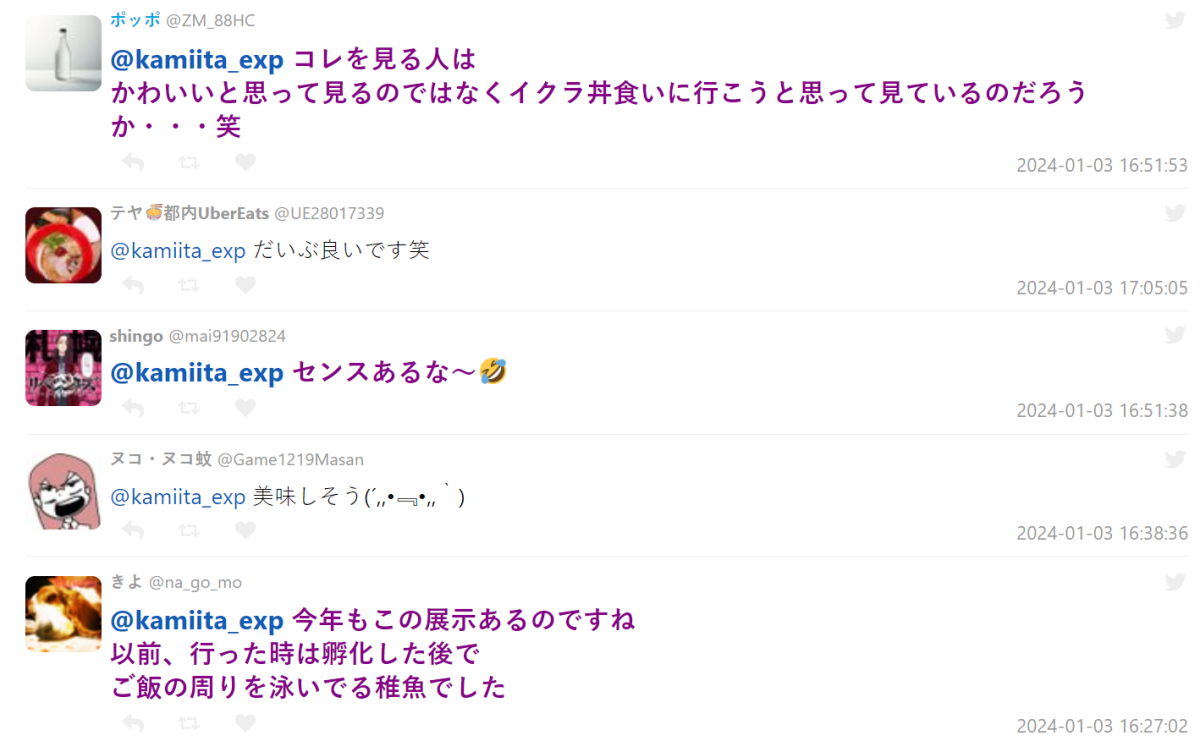Open shingo's profile avatar image
The height and width of the screenshot is (741, 1200).
[x=63, y=368]
